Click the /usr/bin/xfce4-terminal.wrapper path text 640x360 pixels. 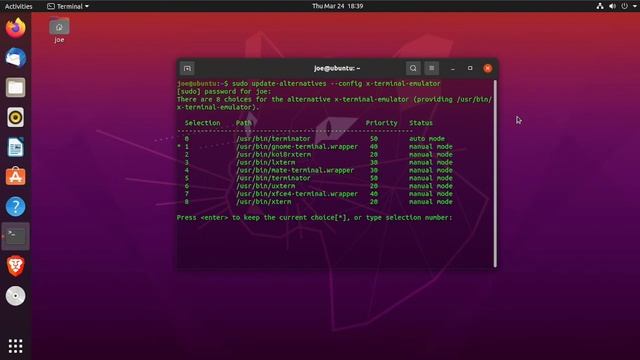(297, 194)
